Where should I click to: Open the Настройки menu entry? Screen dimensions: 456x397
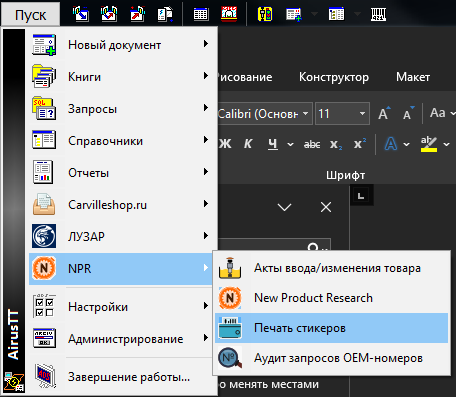[121, 307]
